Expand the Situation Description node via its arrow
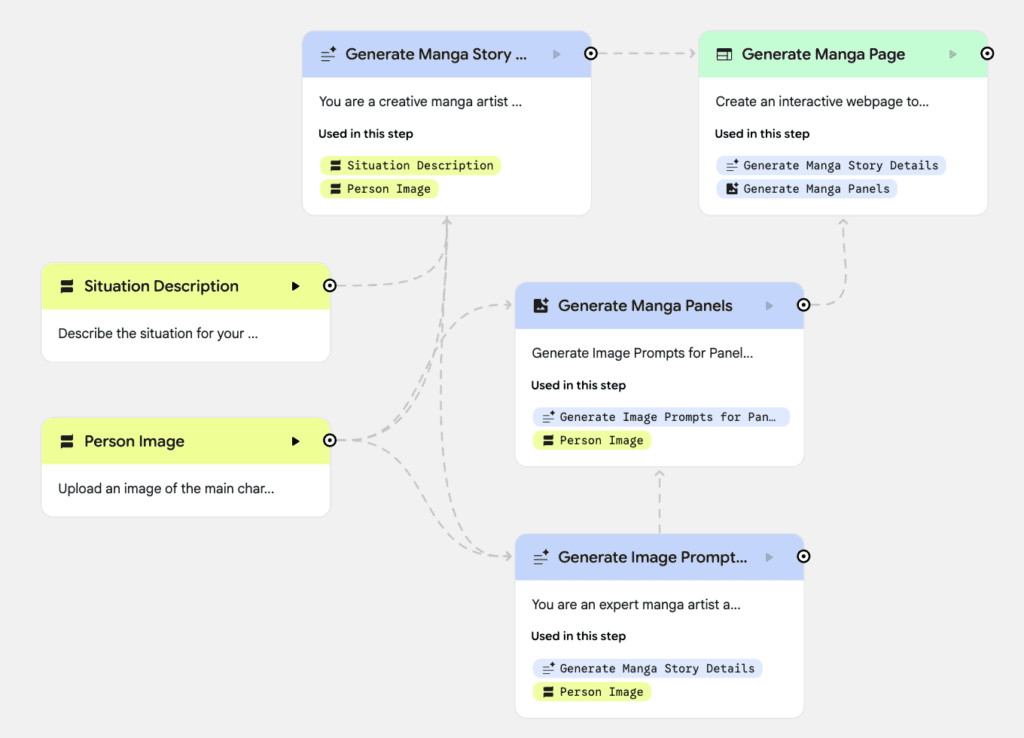1024x738 pixels. coord(297,286)
